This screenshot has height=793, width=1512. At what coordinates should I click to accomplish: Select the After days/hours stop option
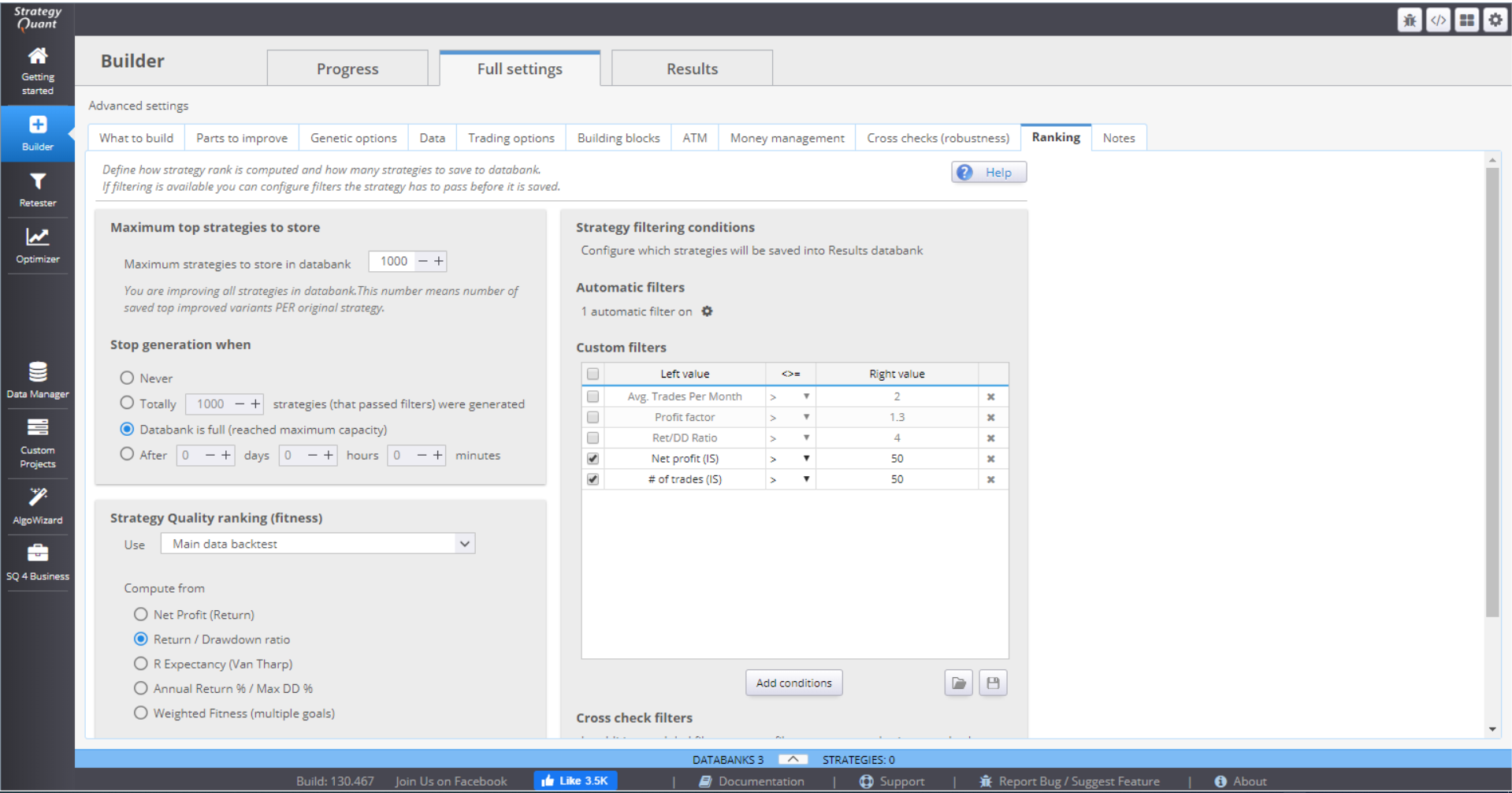pos(127,454)
